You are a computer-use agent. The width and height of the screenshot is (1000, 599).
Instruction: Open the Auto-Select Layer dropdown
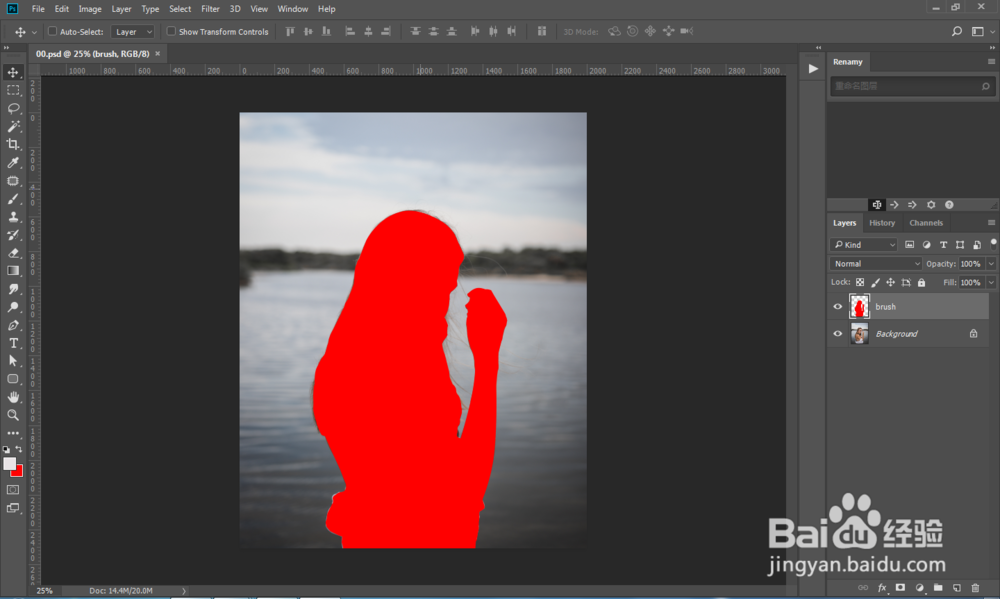click(133, 31)
